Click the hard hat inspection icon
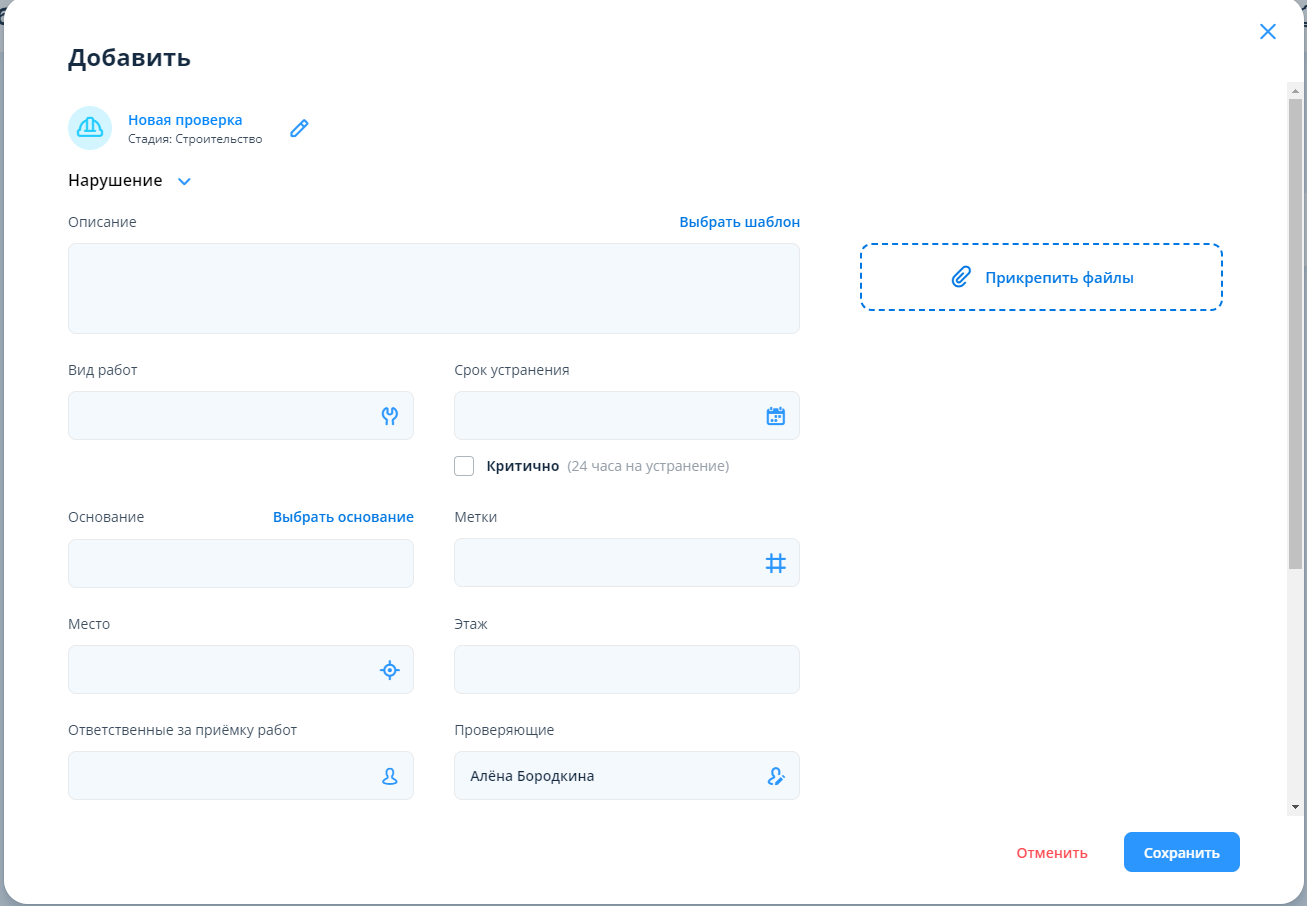Viewport: 1307px width, 906px height. pos(90,128)
